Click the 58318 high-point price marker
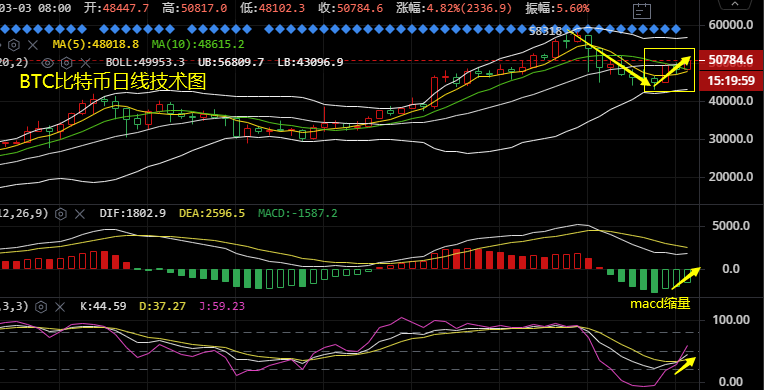Viewport: 764px width, 390px height. coord(546,31)
